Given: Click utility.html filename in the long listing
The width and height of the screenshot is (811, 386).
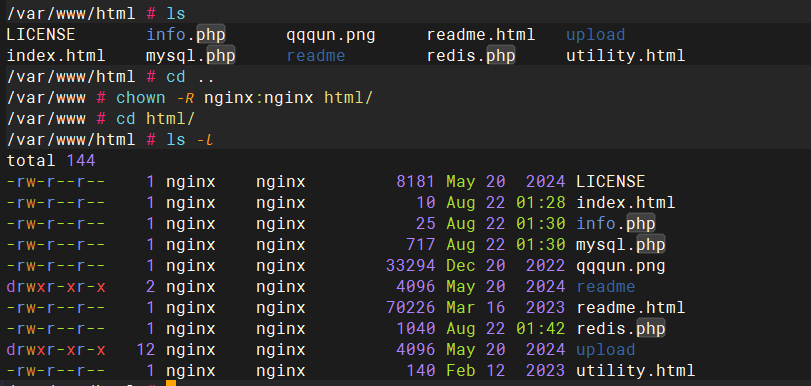Looking at the screenshot, I should 636,371.
